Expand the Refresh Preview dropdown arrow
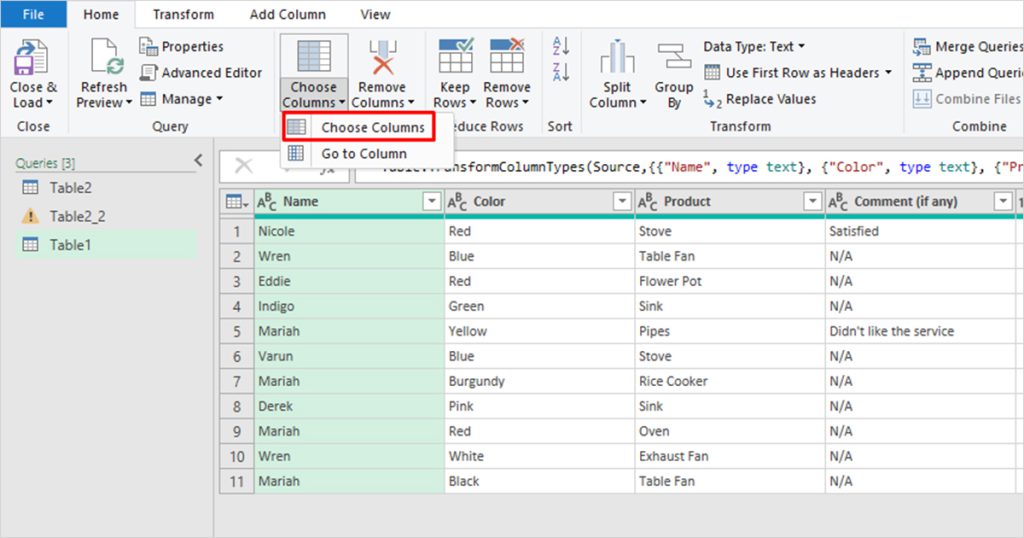 tap(129, 103)
